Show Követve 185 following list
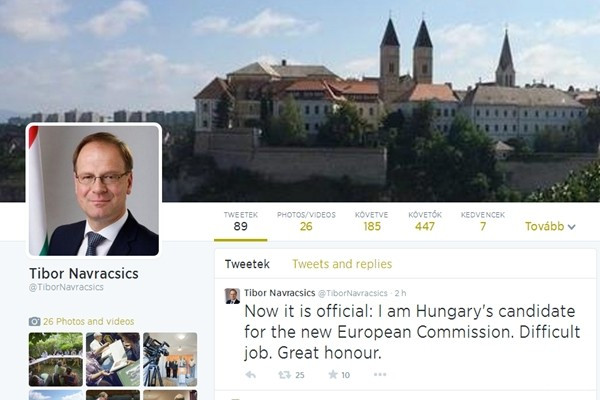Image resolution: width=600 pixels, height=400 pixels. [372, 222]
